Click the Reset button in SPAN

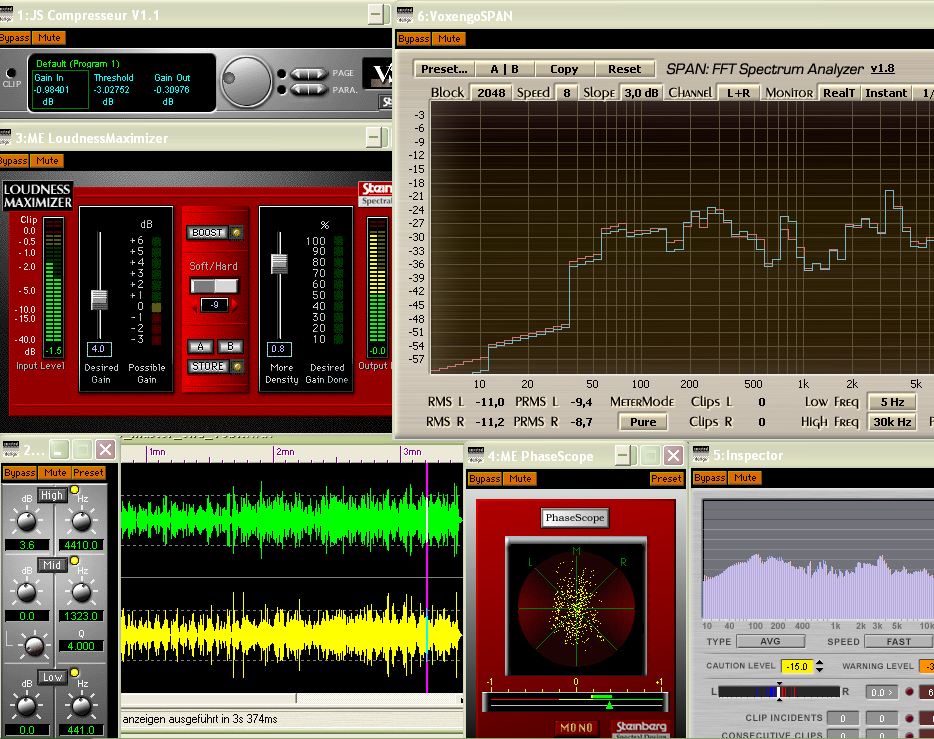(x=624, y=69)
